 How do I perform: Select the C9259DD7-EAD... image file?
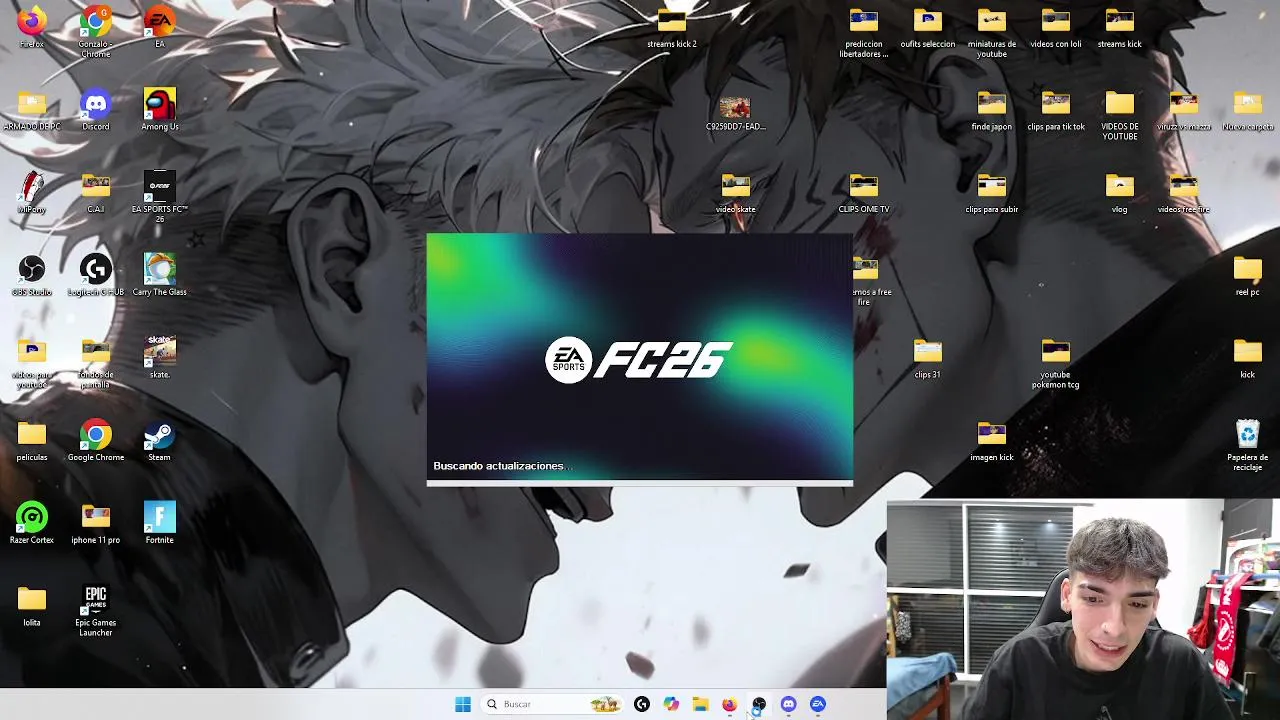pyautogui.click(x=736, y=113)
